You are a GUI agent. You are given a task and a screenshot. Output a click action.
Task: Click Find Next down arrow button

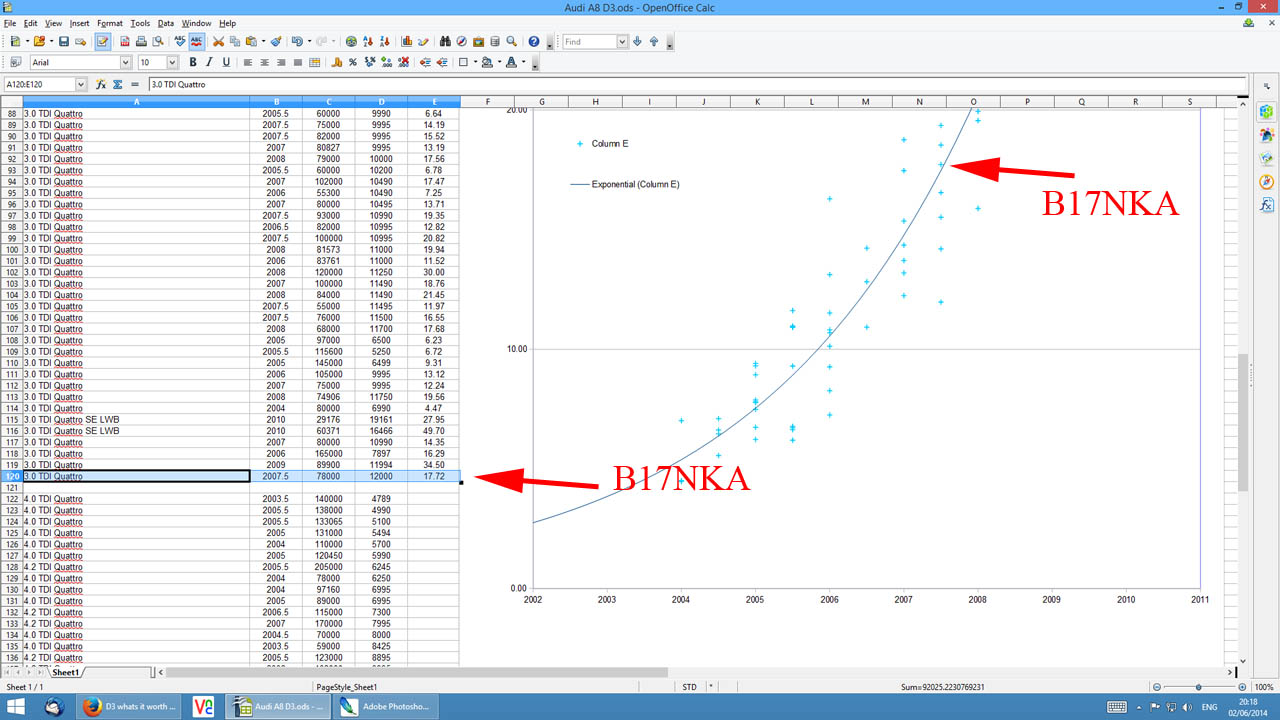(x=637, y=42)
